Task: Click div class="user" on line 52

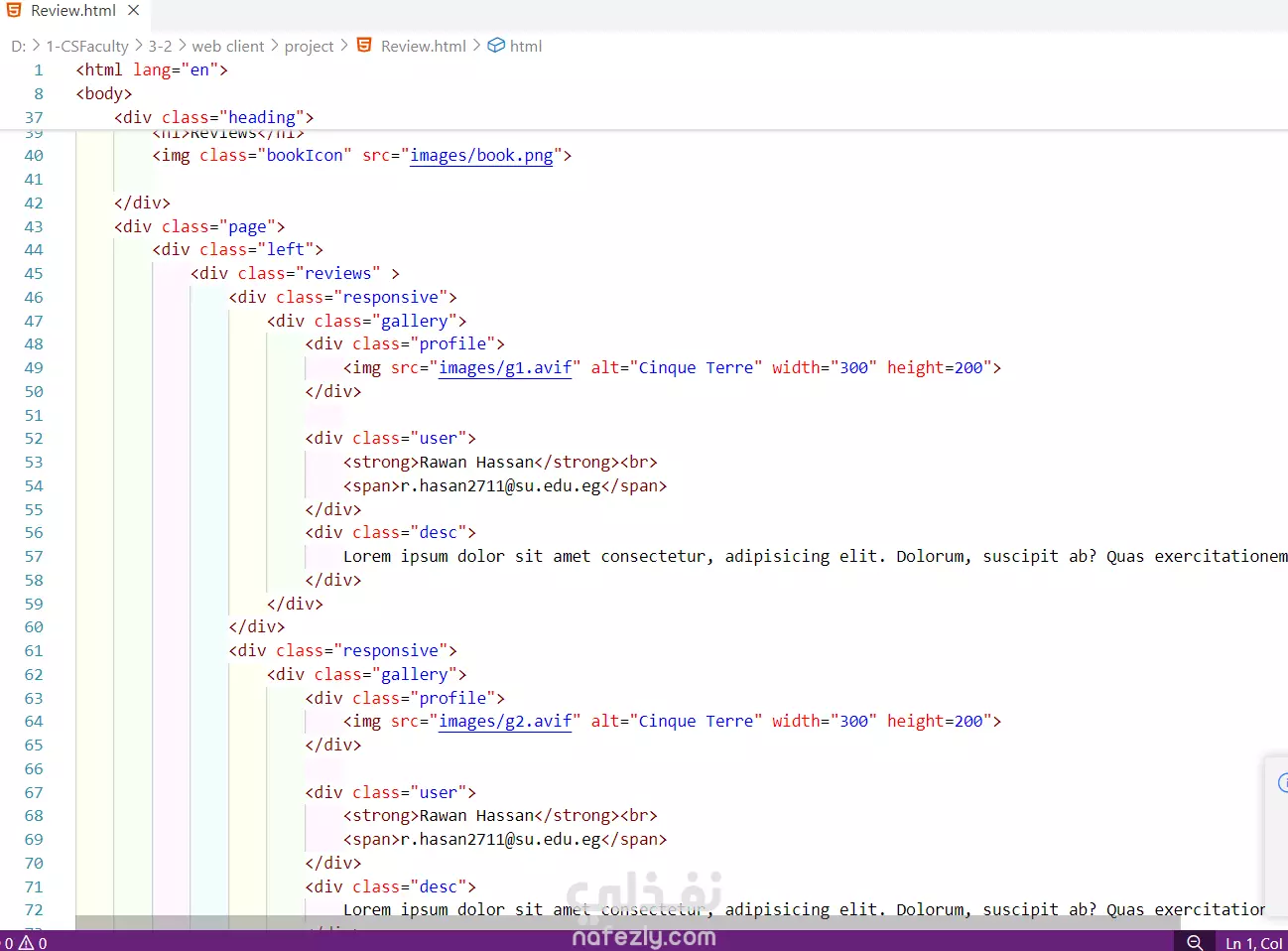Action: click(390, 438)
